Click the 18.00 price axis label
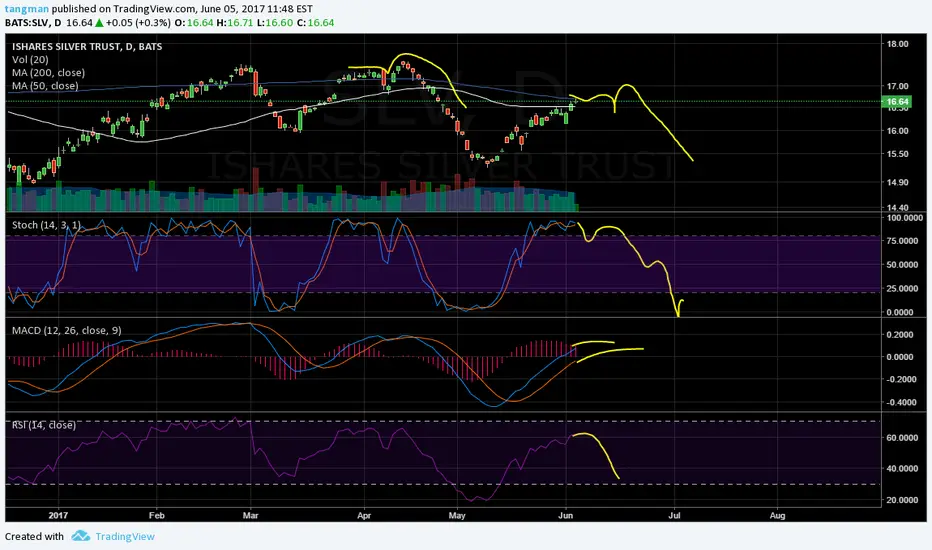The width and height of the screenshot is (932, 550). pos(898,44)
